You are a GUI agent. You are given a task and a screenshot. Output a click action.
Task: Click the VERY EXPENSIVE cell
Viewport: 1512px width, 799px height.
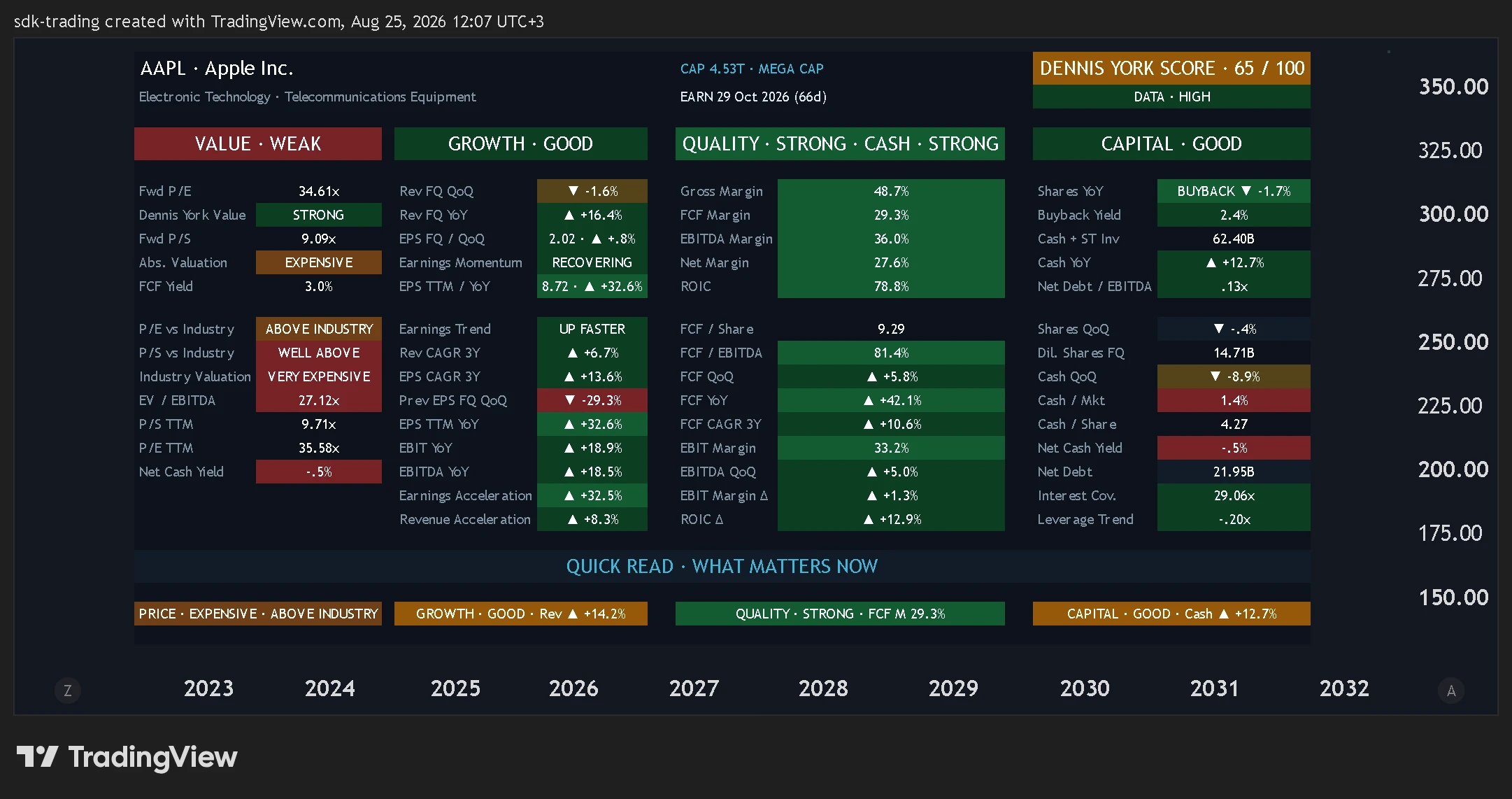(319, 376)
